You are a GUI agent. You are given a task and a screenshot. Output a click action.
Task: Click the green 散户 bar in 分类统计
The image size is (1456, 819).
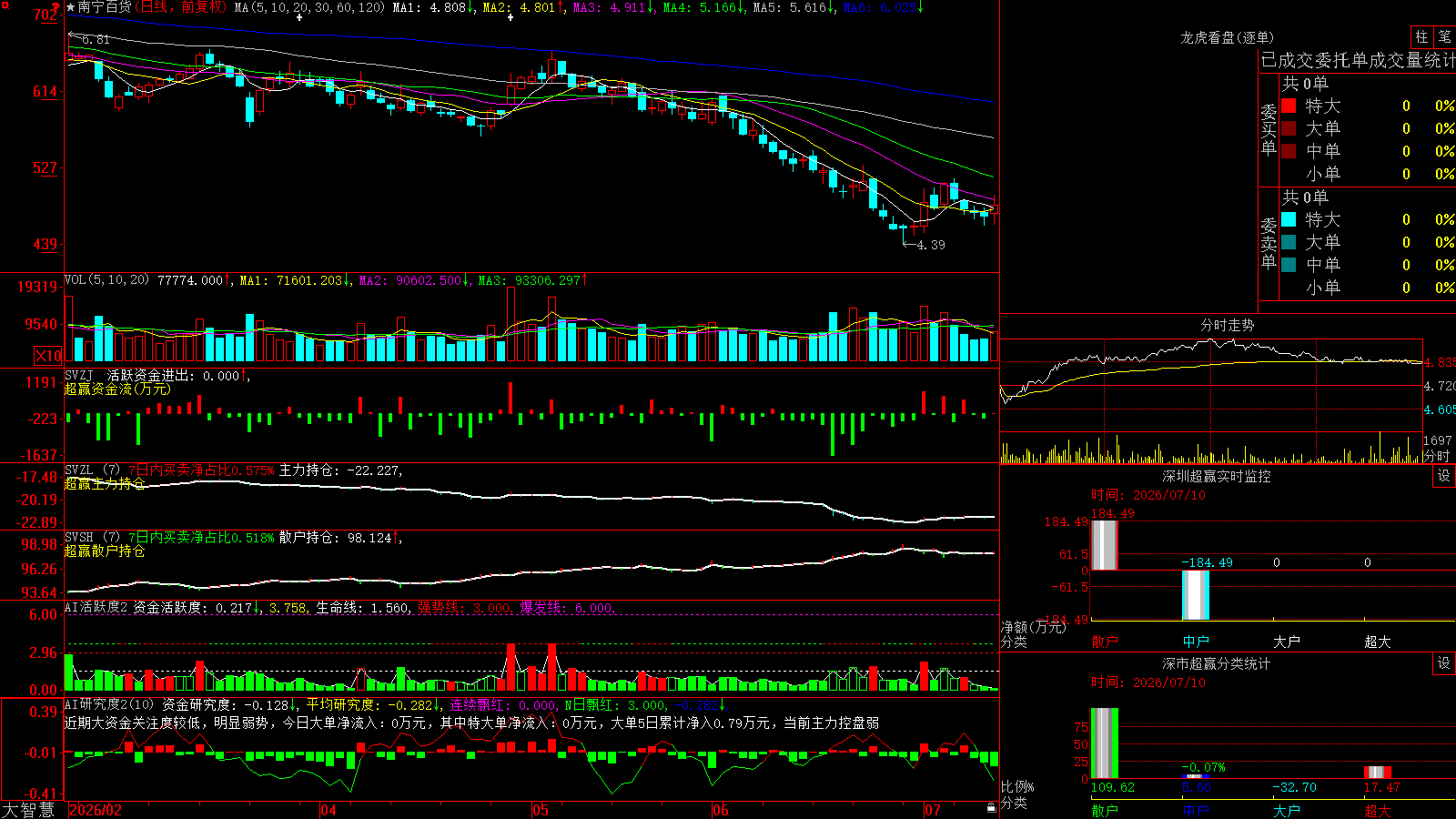[1104, 743]
